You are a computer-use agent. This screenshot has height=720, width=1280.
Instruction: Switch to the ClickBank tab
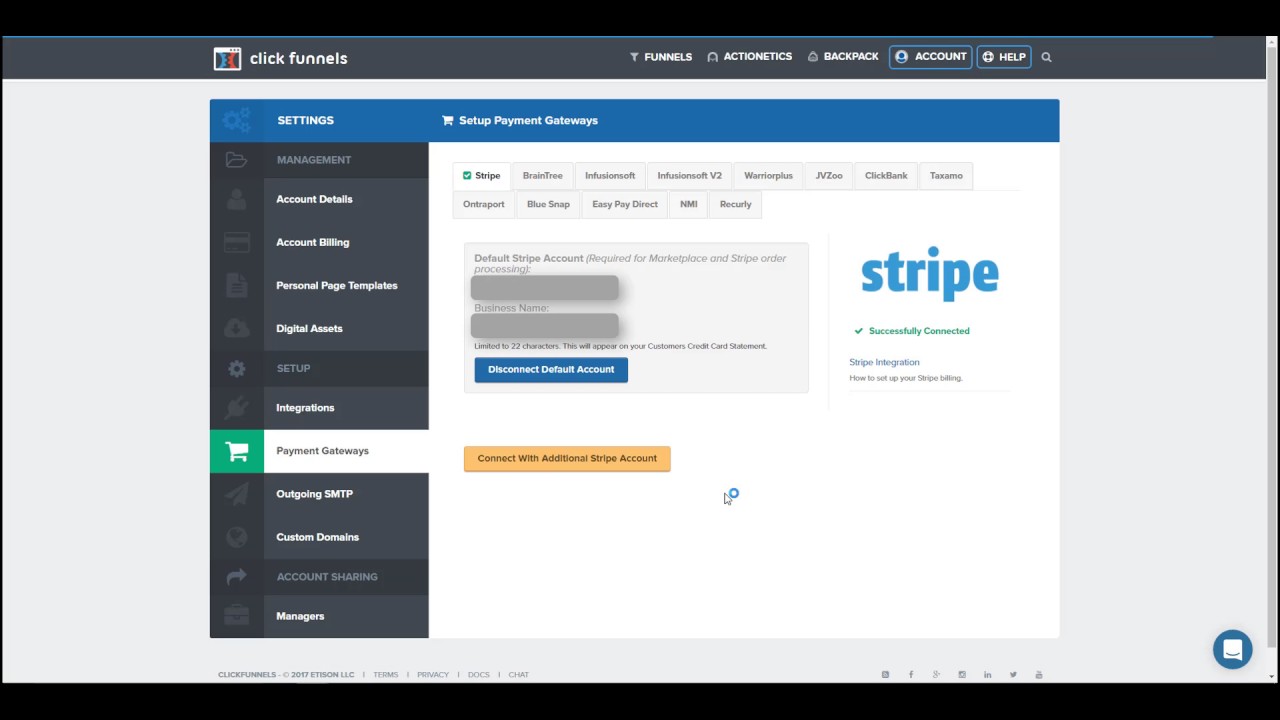click(x=886, y=175)
